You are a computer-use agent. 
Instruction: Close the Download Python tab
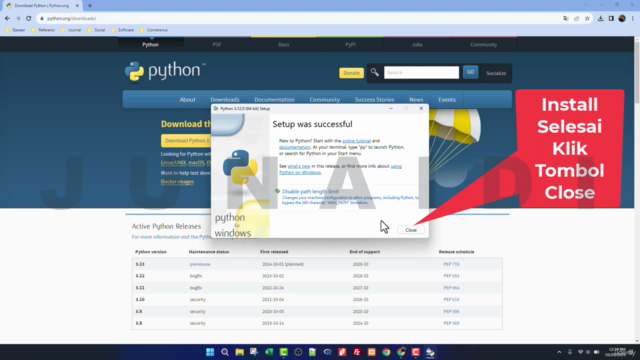pos(77,6)
